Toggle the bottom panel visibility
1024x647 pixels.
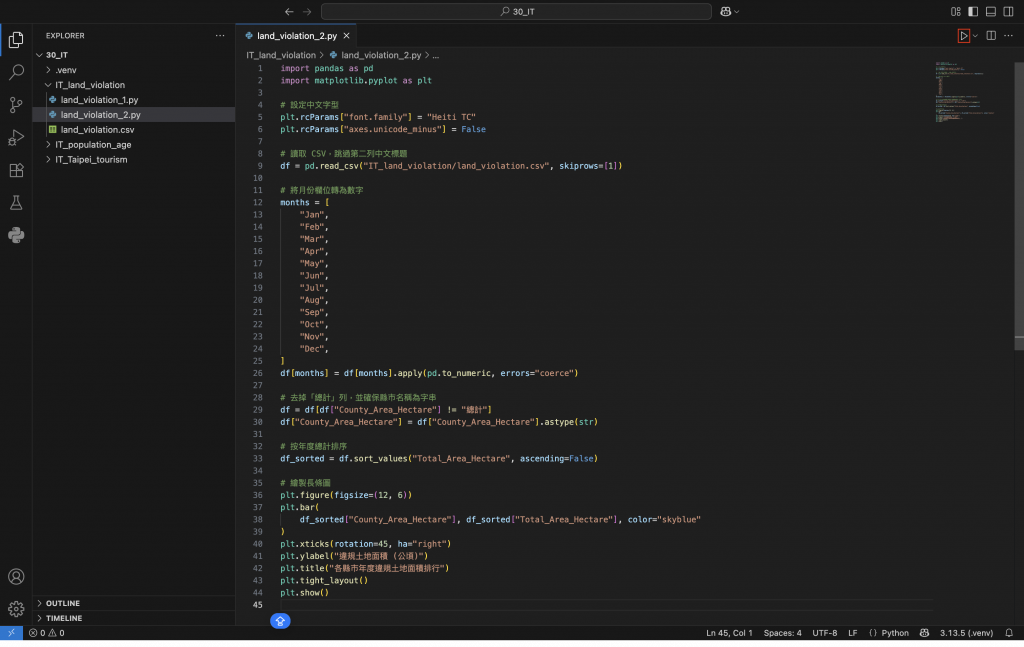991,12
